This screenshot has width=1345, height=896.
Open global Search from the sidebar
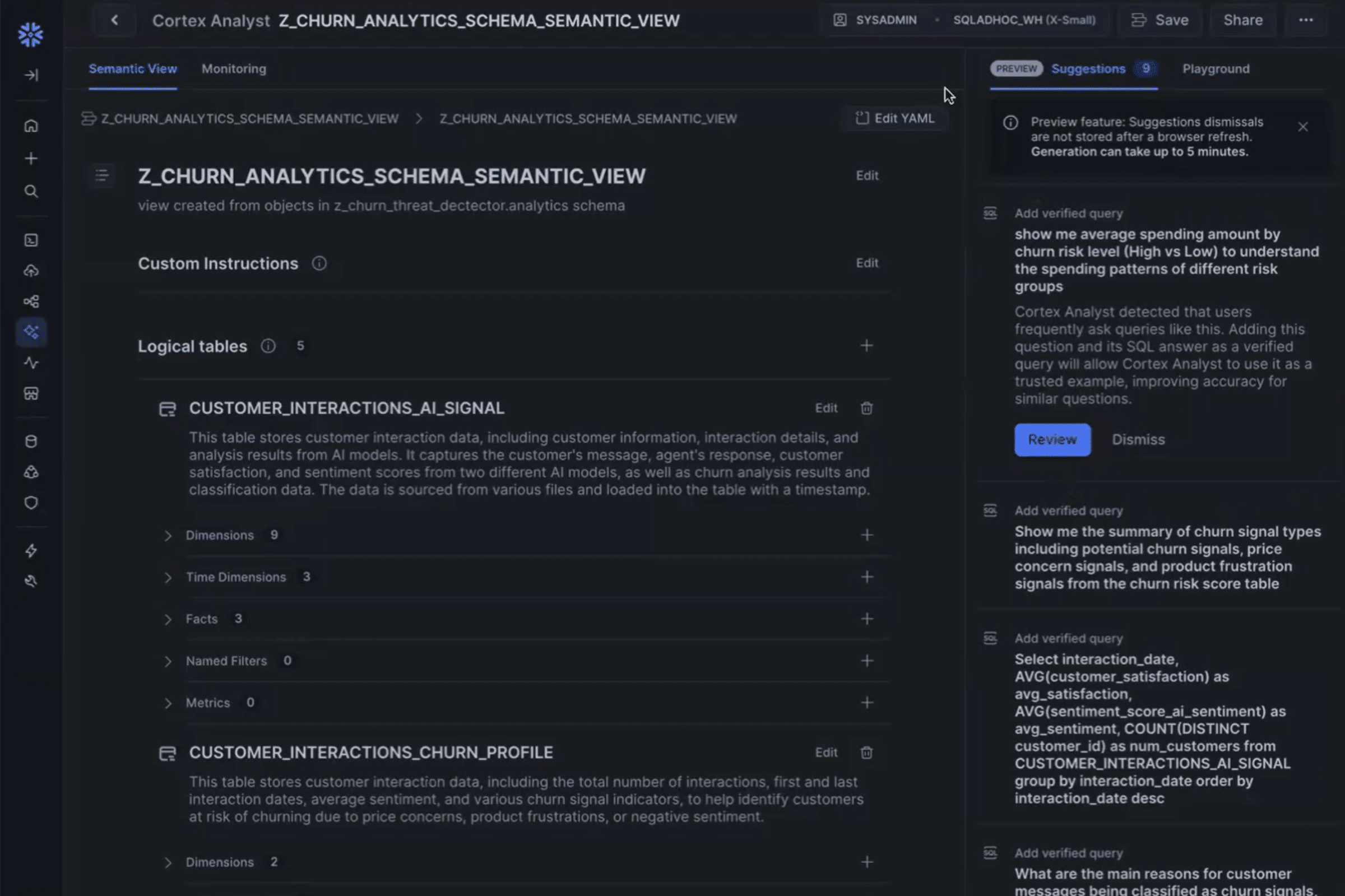[x=31, y=192]
